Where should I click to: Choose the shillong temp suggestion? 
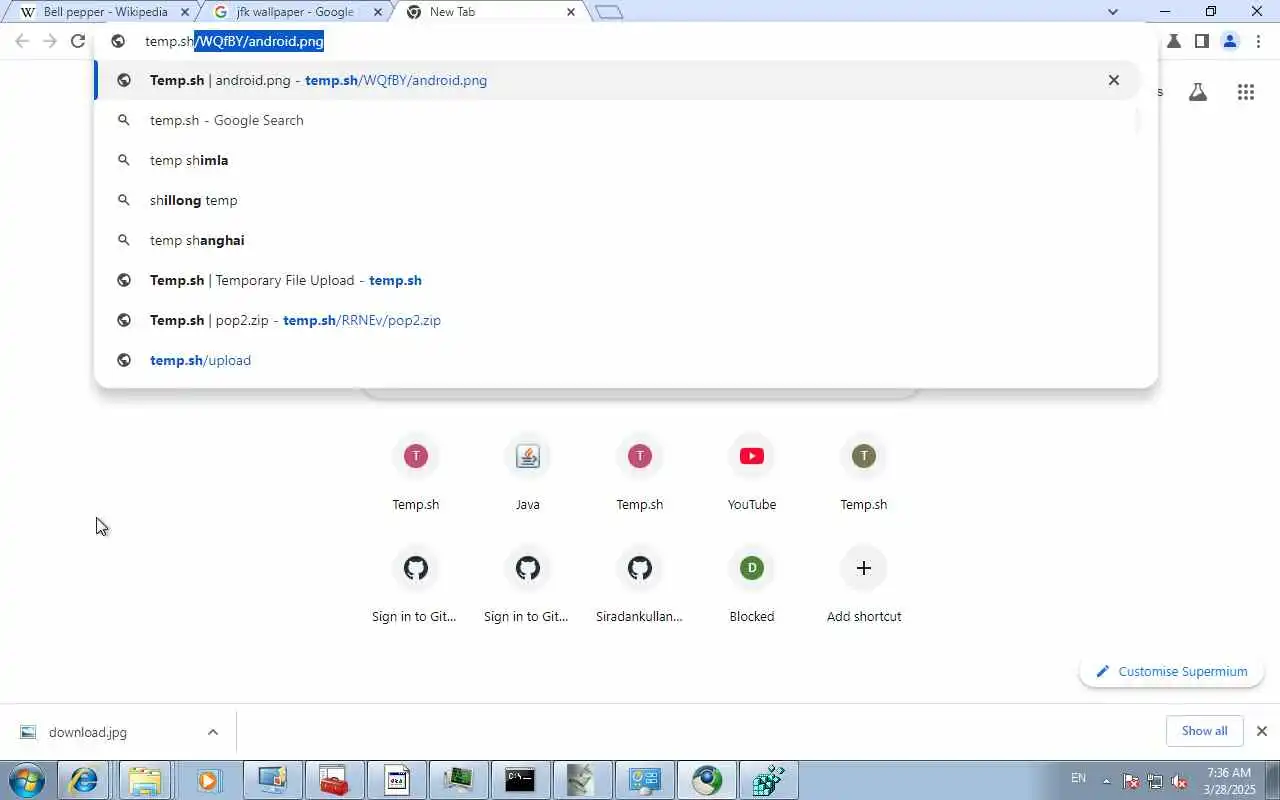pos(617,200)
